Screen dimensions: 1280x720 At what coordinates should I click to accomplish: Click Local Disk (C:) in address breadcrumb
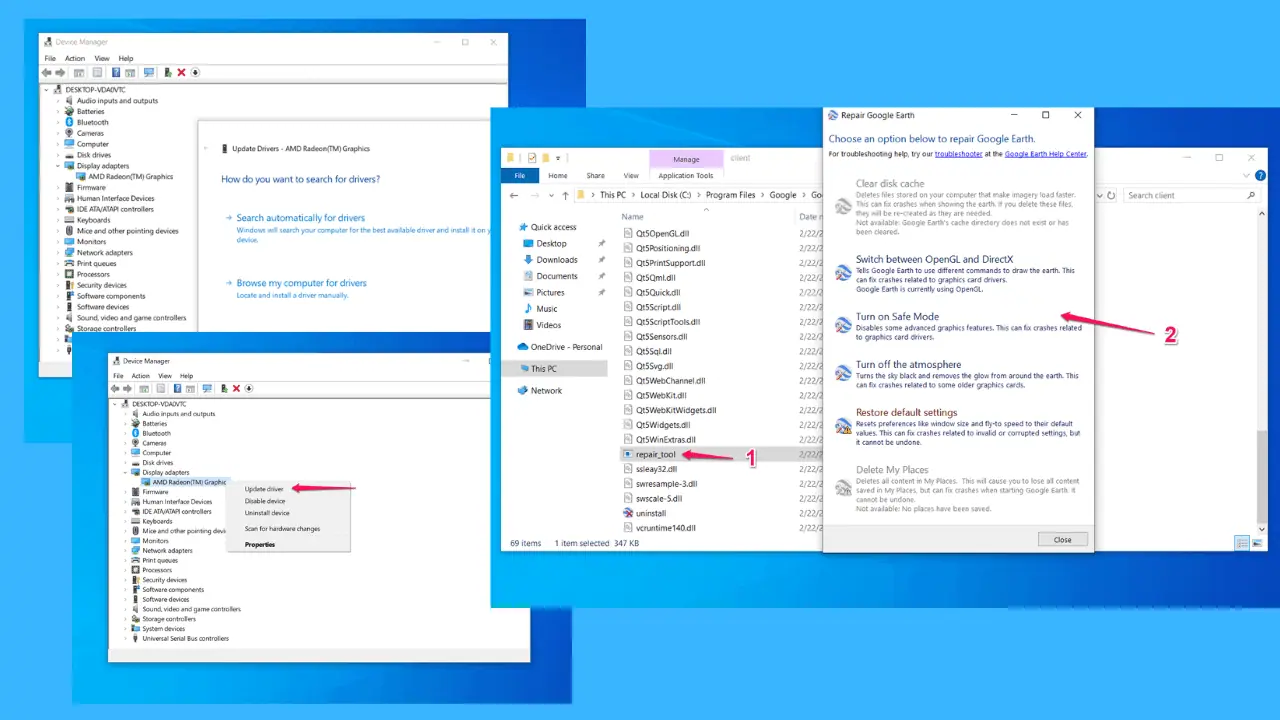666,195
